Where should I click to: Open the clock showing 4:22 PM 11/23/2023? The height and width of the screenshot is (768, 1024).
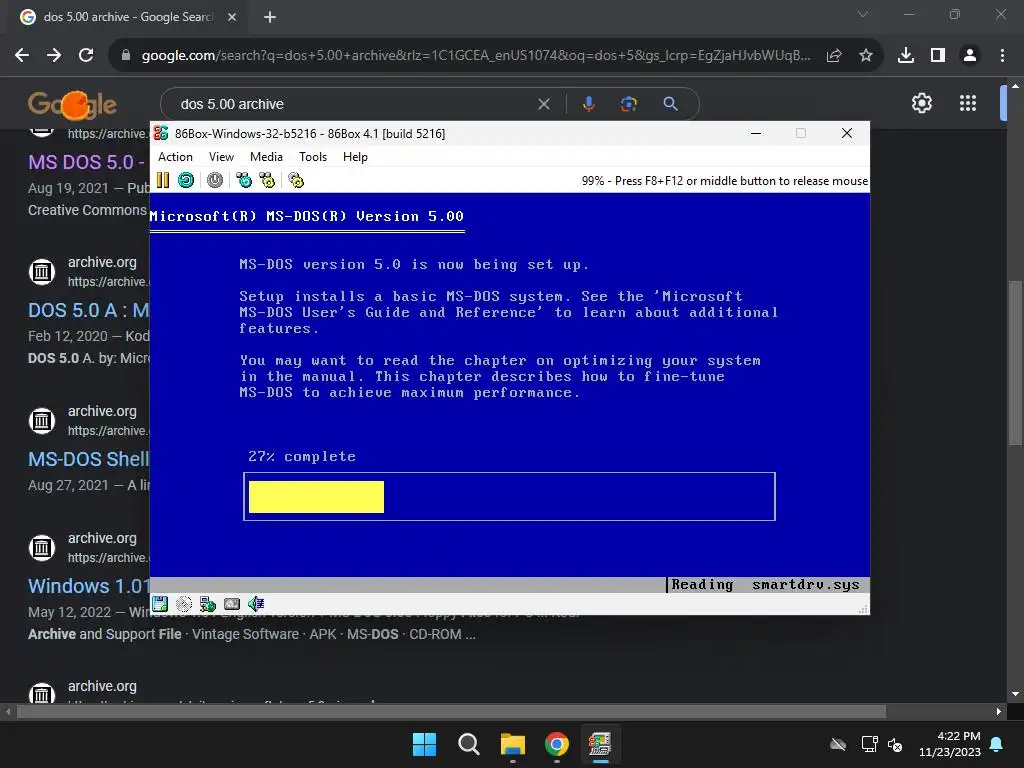click(x=950, y=744)
